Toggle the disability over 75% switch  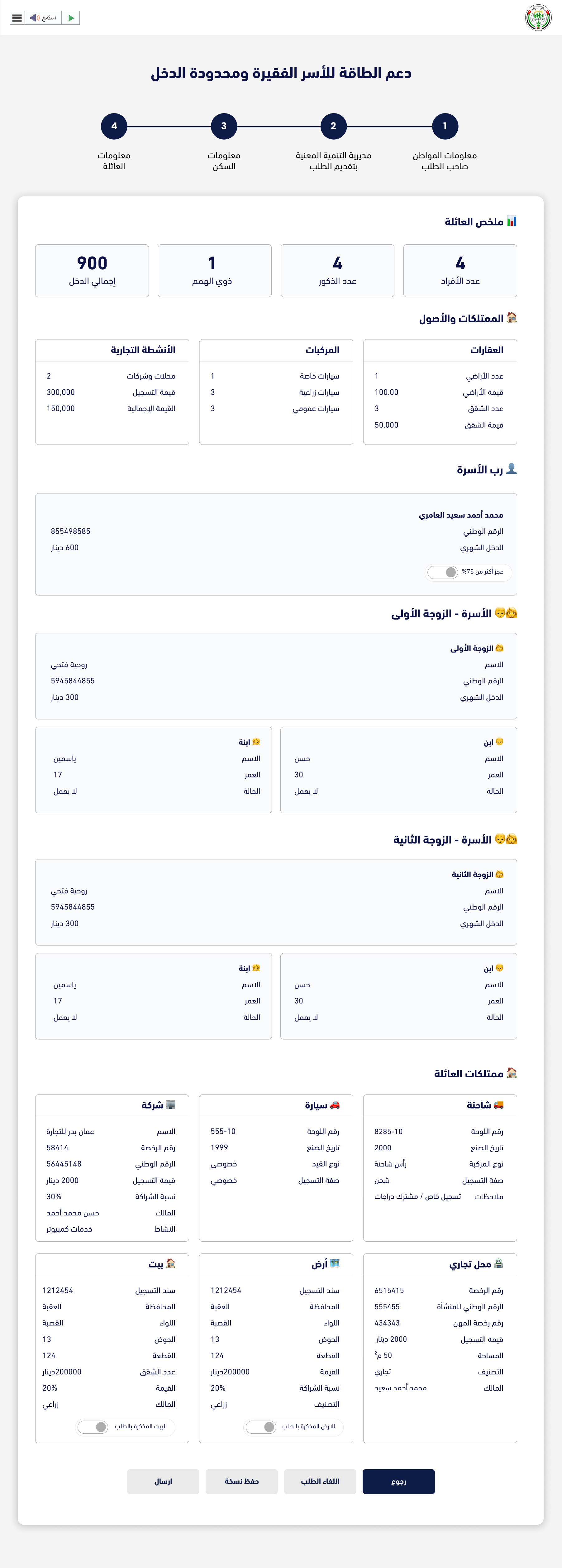(443, 572)
